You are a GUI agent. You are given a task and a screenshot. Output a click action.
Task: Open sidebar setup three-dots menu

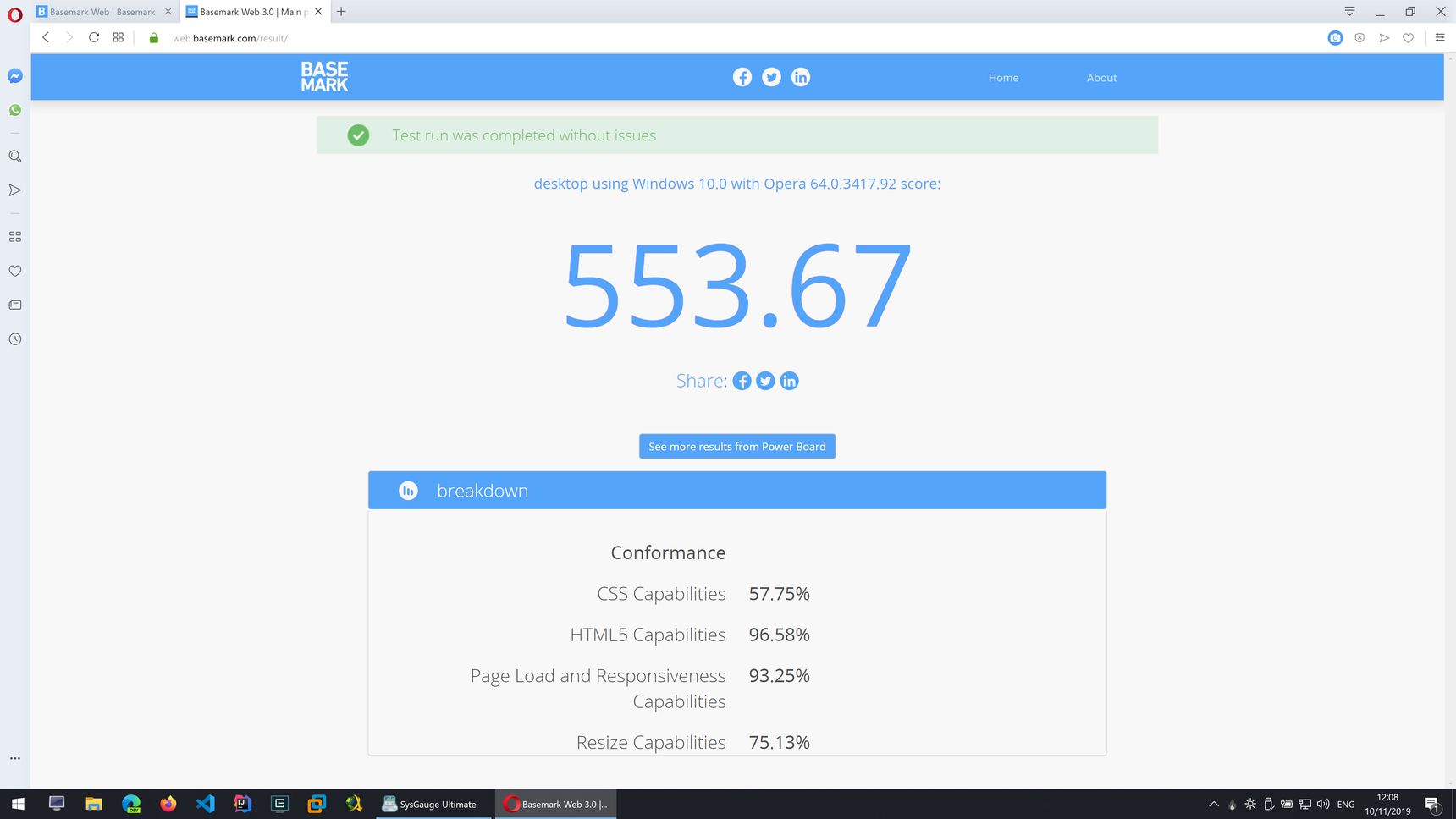coord(15,758)
